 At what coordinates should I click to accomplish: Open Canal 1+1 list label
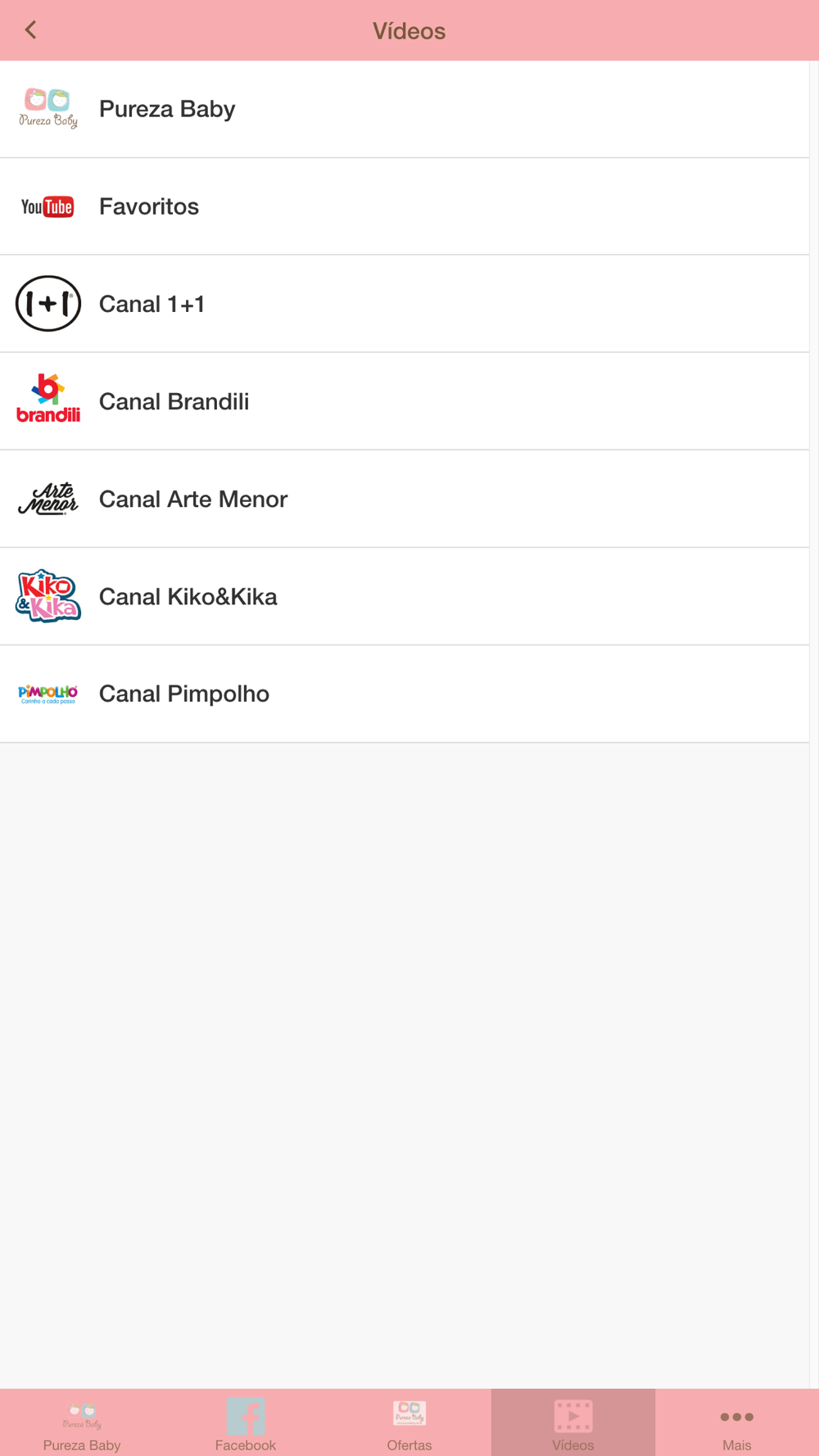tap(152, 304)
